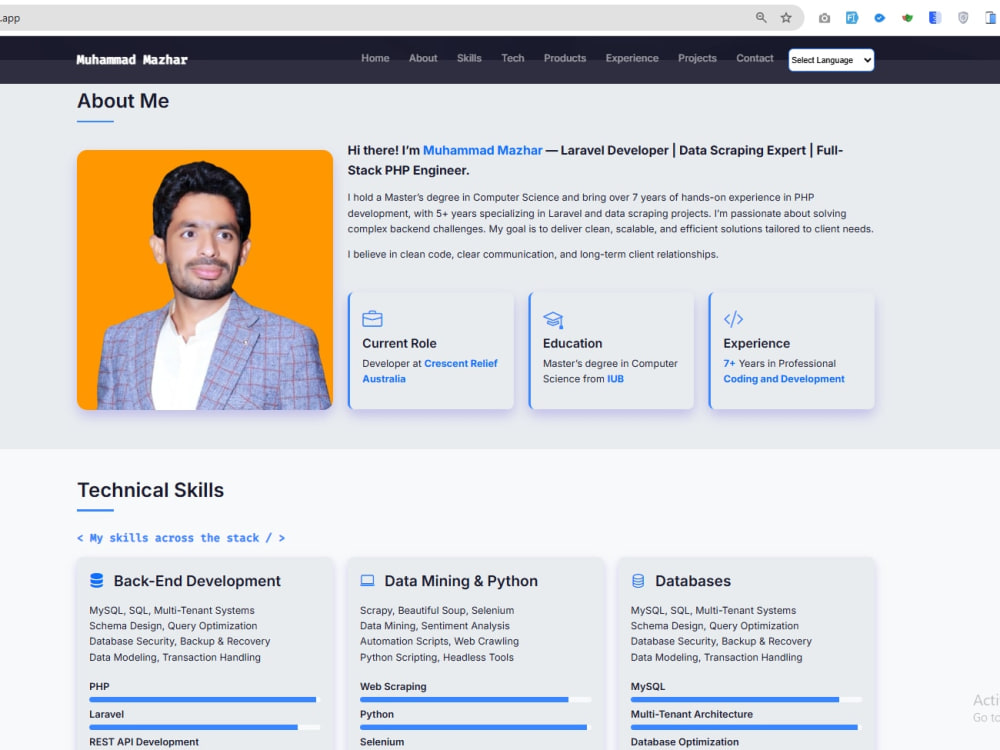This screenshot has height=750, width=1000.
Task: Click the PHP skill progress bar
Action: pos(205,700)
